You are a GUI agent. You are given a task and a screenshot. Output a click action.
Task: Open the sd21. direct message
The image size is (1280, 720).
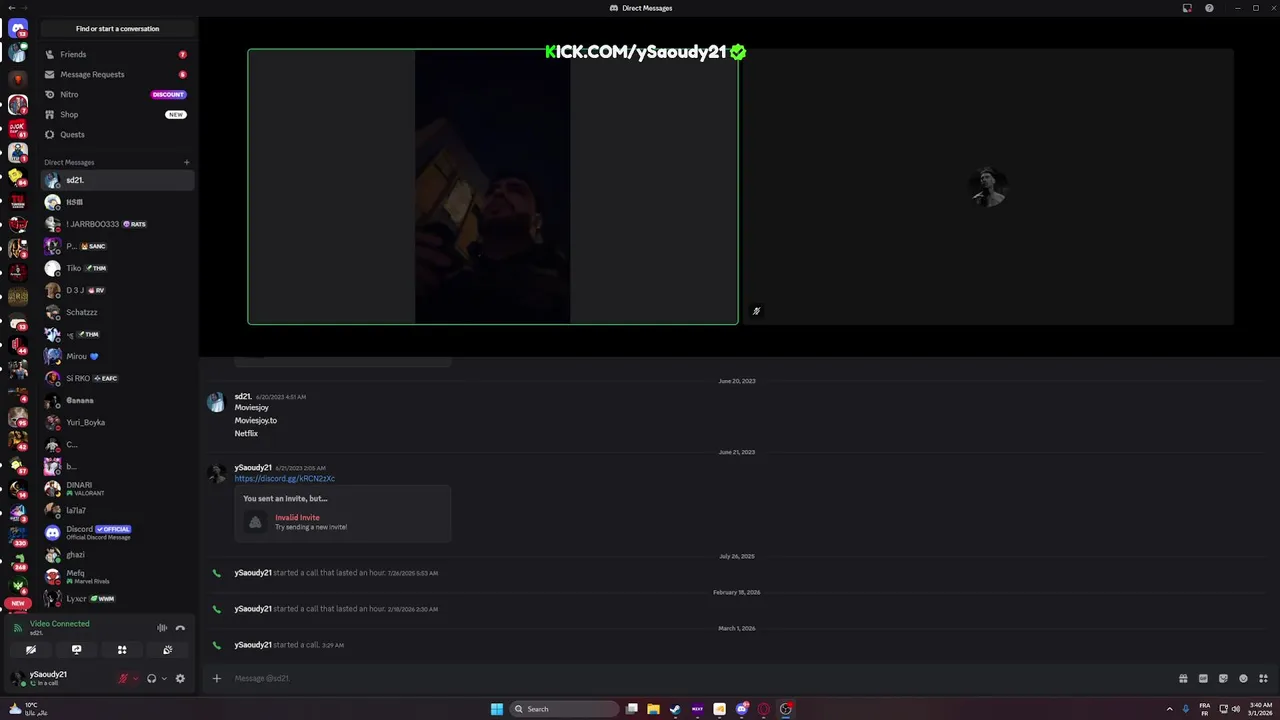point(117,180)
